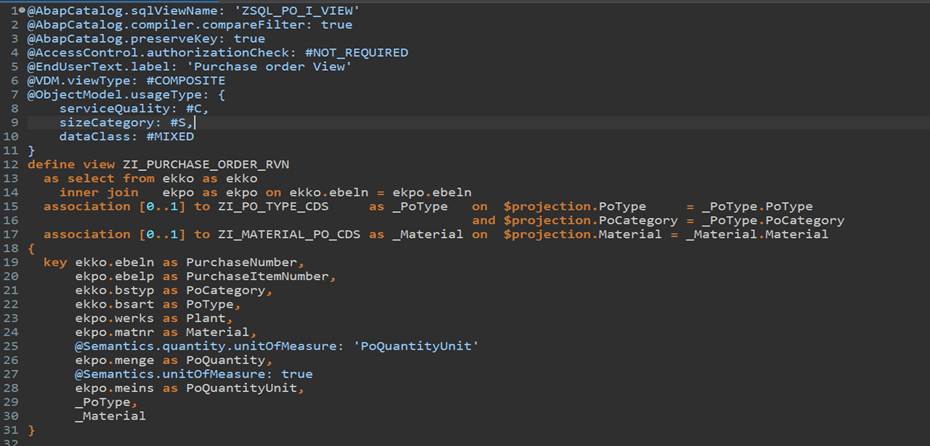Click the #MIXED dataClass value
The width and height of the screenshot is (930, 446).
(170, 137)
